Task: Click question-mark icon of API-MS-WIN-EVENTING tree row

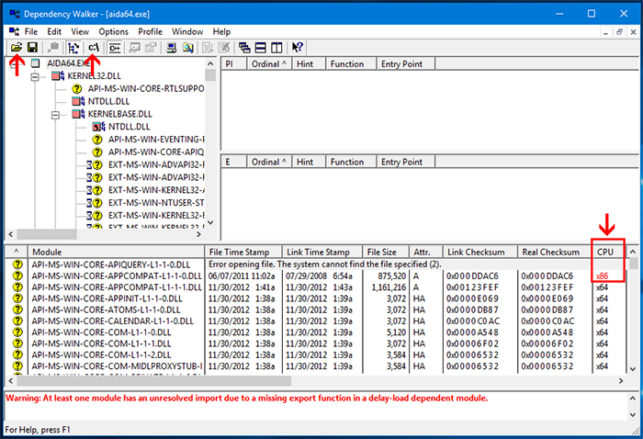Action: click(97, 139)
